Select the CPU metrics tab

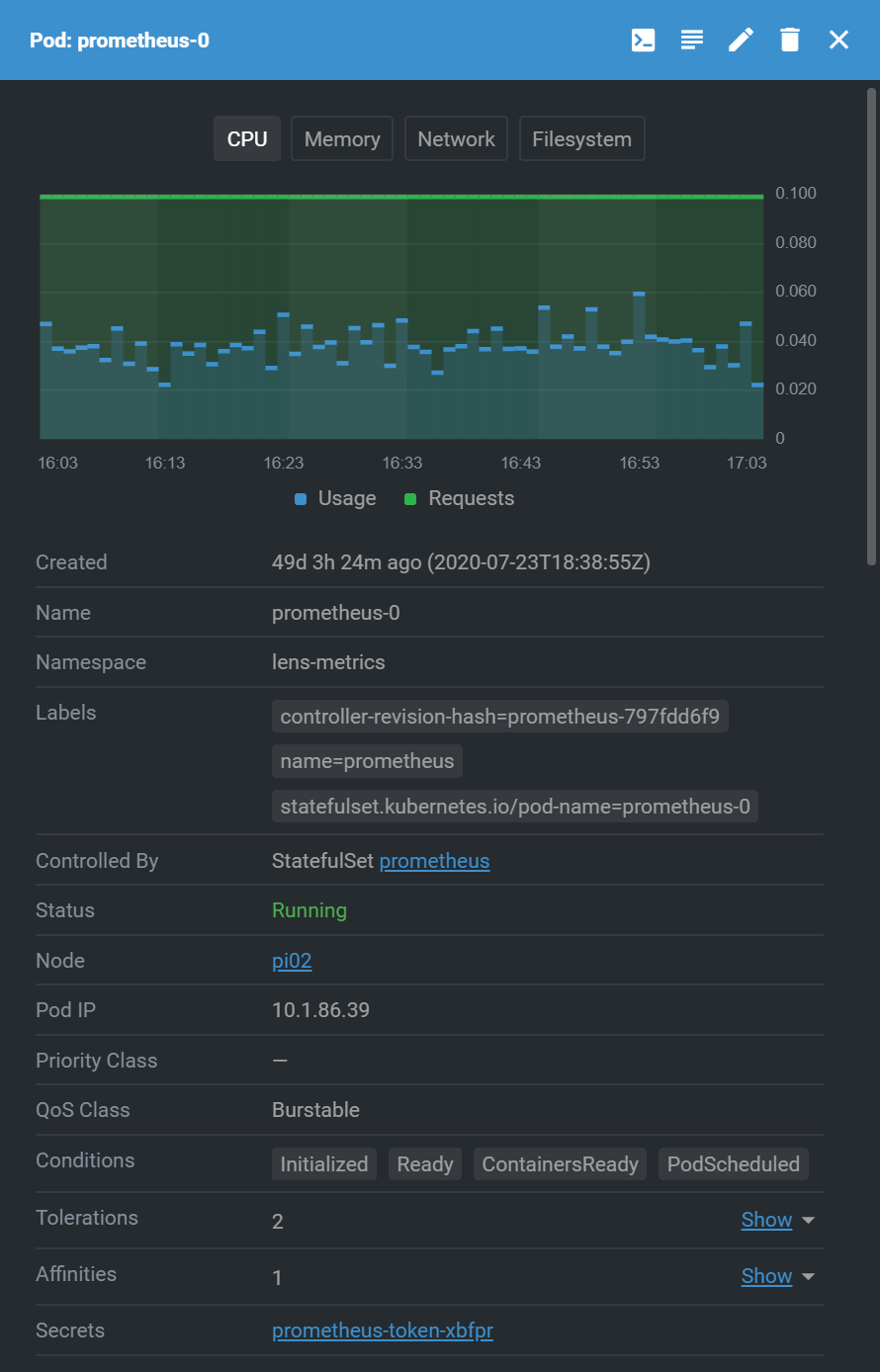pyautogui.click(x=247, y=138)
